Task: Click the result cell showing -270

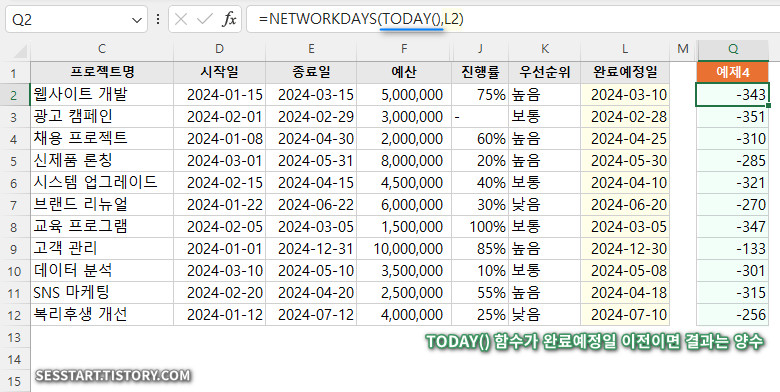Action: click(x=733, y=204)
